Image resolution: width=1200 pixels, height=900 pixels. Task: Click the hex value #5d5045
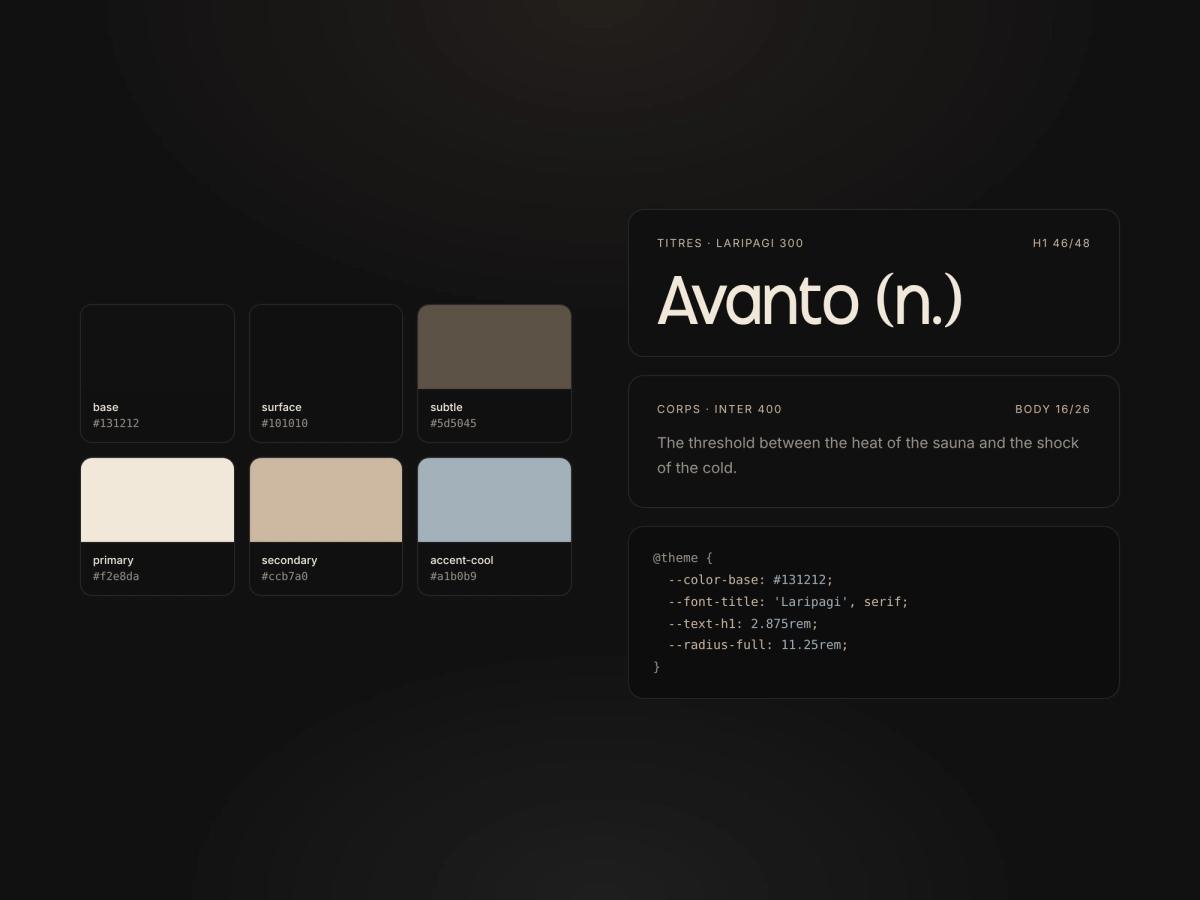453,423
